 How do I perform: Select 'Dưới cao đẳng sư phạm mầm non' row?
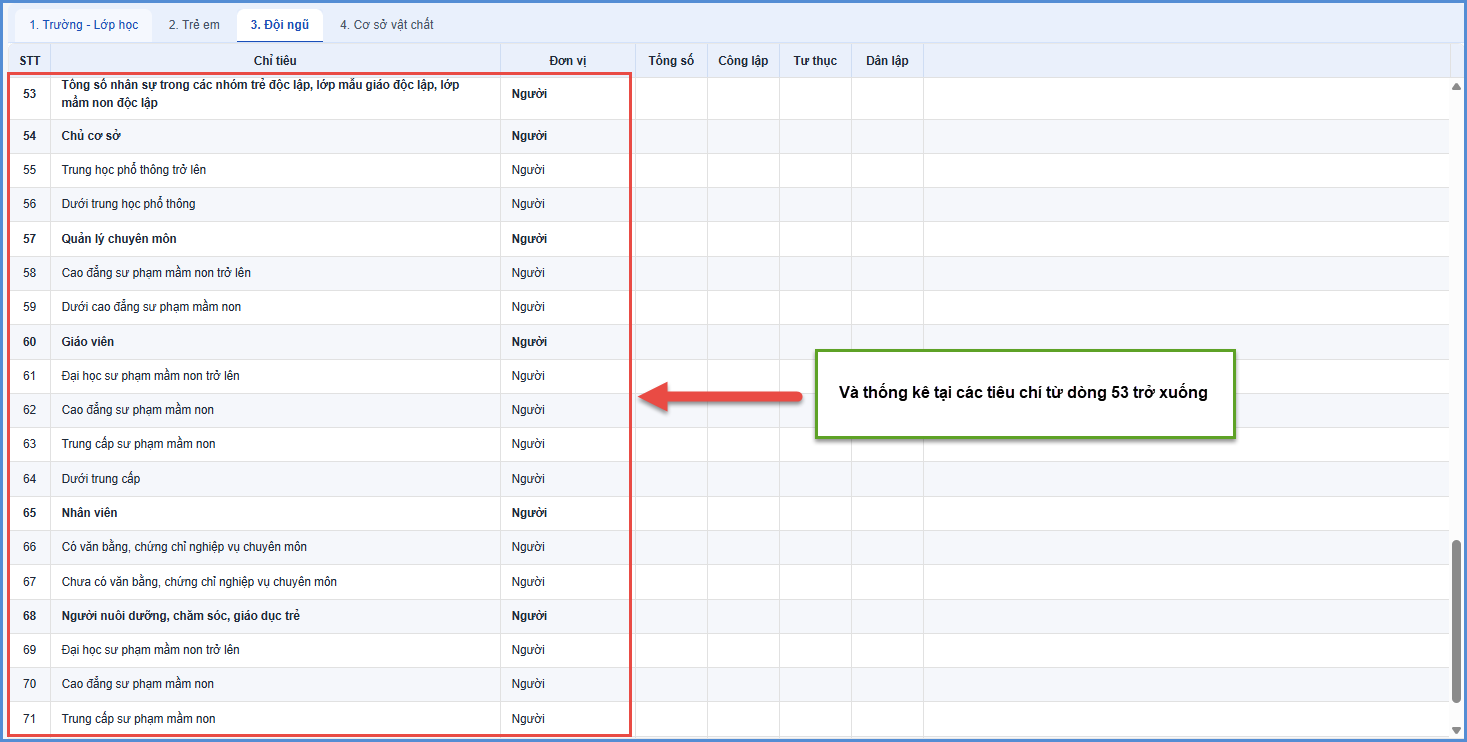(x=729, y=307)
